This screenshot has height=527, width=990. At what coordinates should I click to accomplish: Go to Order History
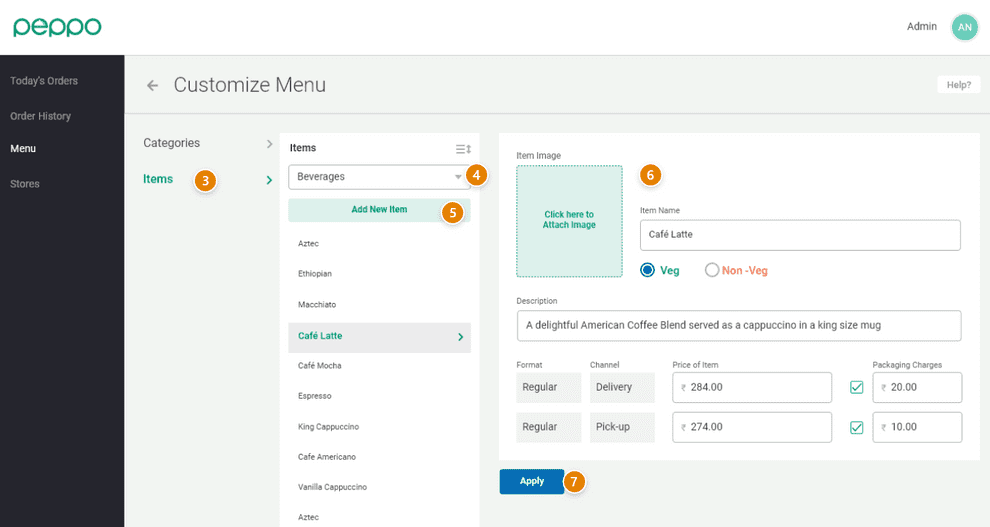coord(41,116)
